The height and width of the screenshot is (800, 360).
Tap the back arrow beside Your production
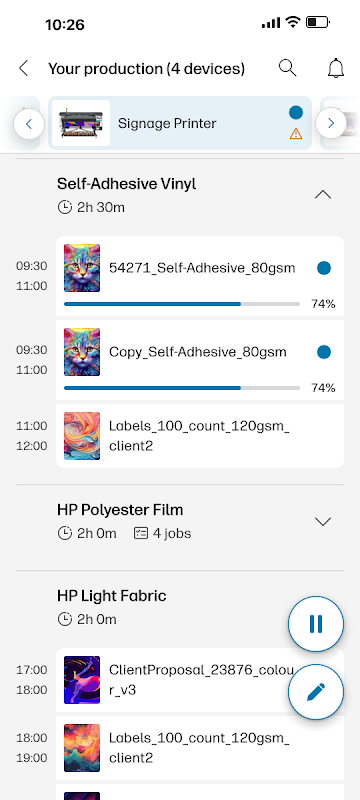tap(23, 68)
